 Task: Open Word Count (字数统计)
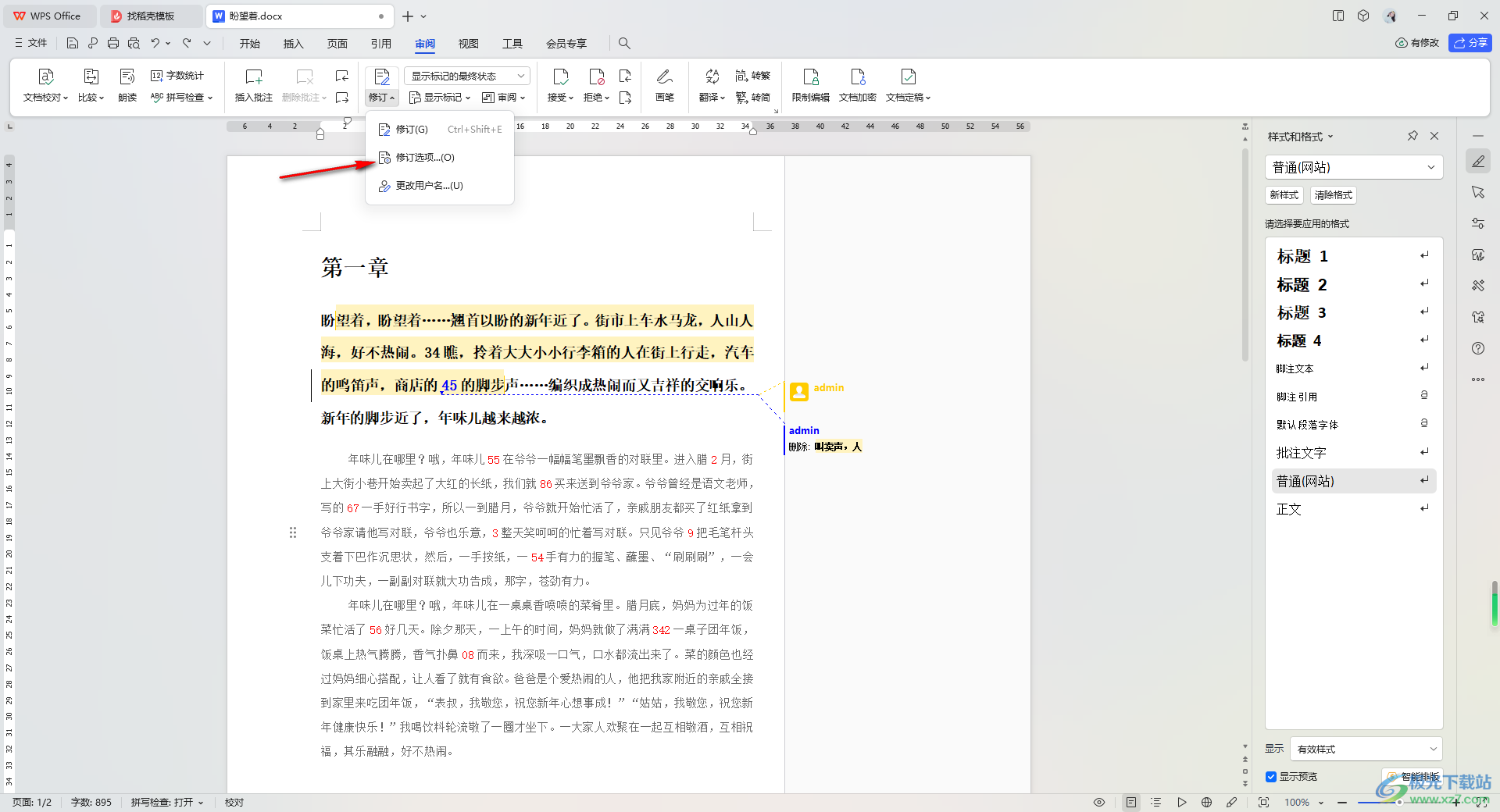(x=177, y=76)
